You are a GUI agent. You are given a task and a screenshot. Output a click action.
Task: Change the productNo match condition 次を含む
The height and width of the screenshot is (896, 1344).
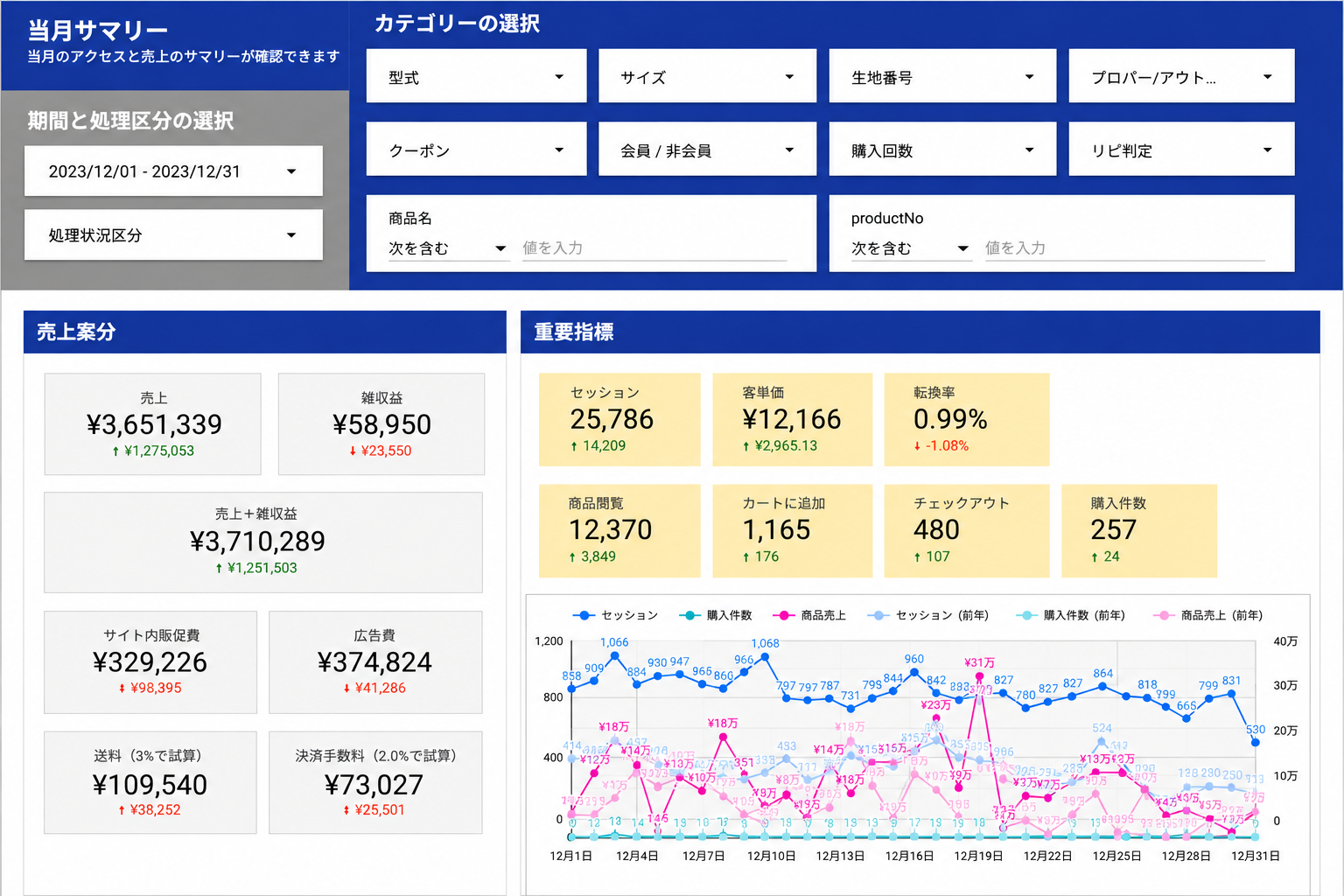click(910, 248)
